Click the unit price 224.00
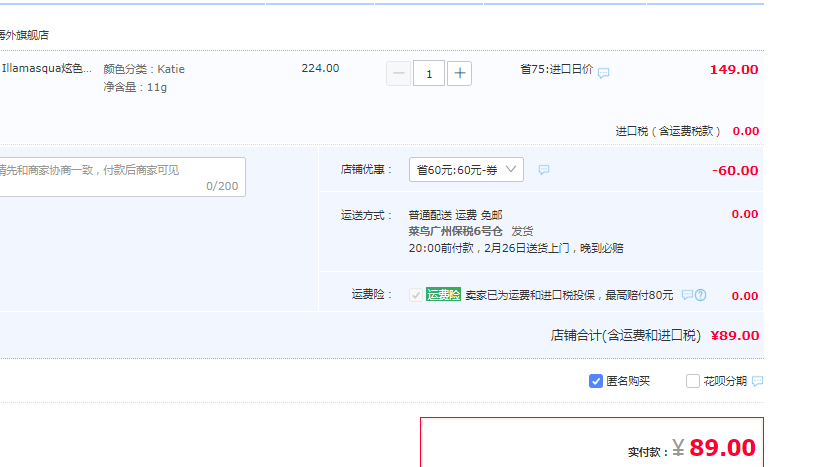This screenshot has width=831, height=467. [320, 68]
